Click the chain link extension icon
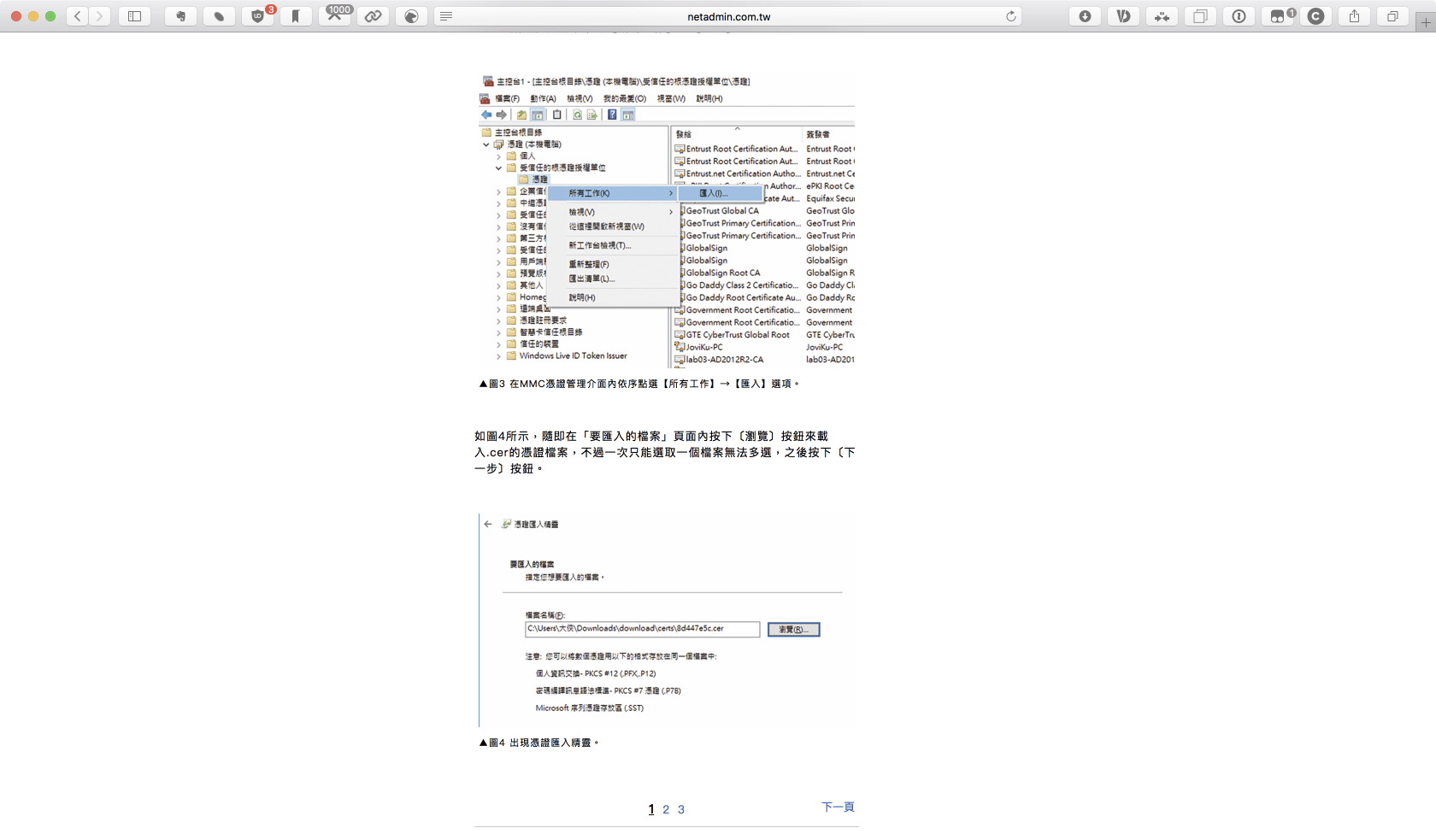The width and height of the screenshot is (1436, 840). coord(373,16)
